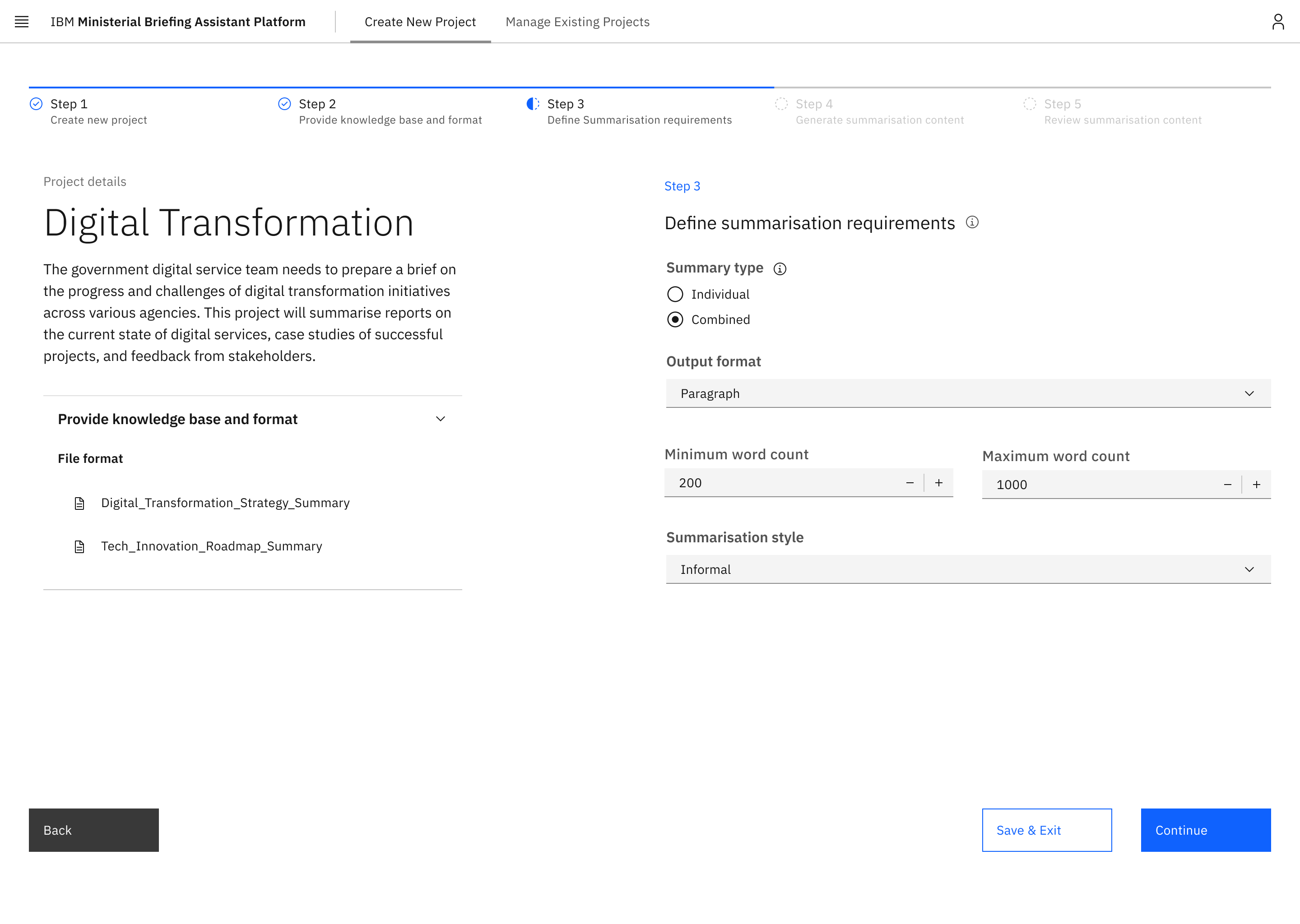
Task: Switch to Manage Existing Projects tab
Action: (x=577, y=22)
